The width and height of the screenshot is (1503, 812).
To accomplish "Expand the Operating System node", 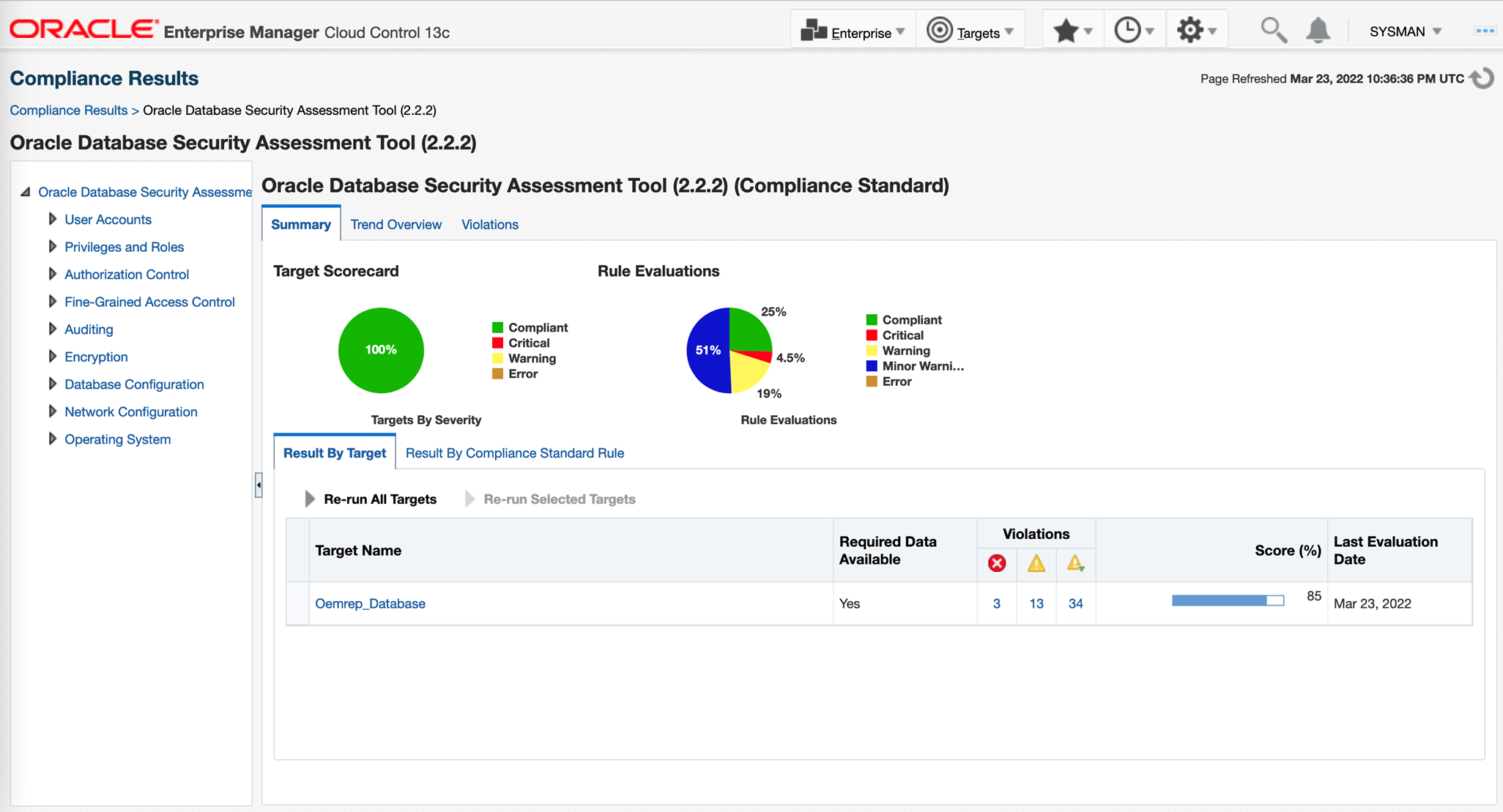I will (x=53, y=439).
